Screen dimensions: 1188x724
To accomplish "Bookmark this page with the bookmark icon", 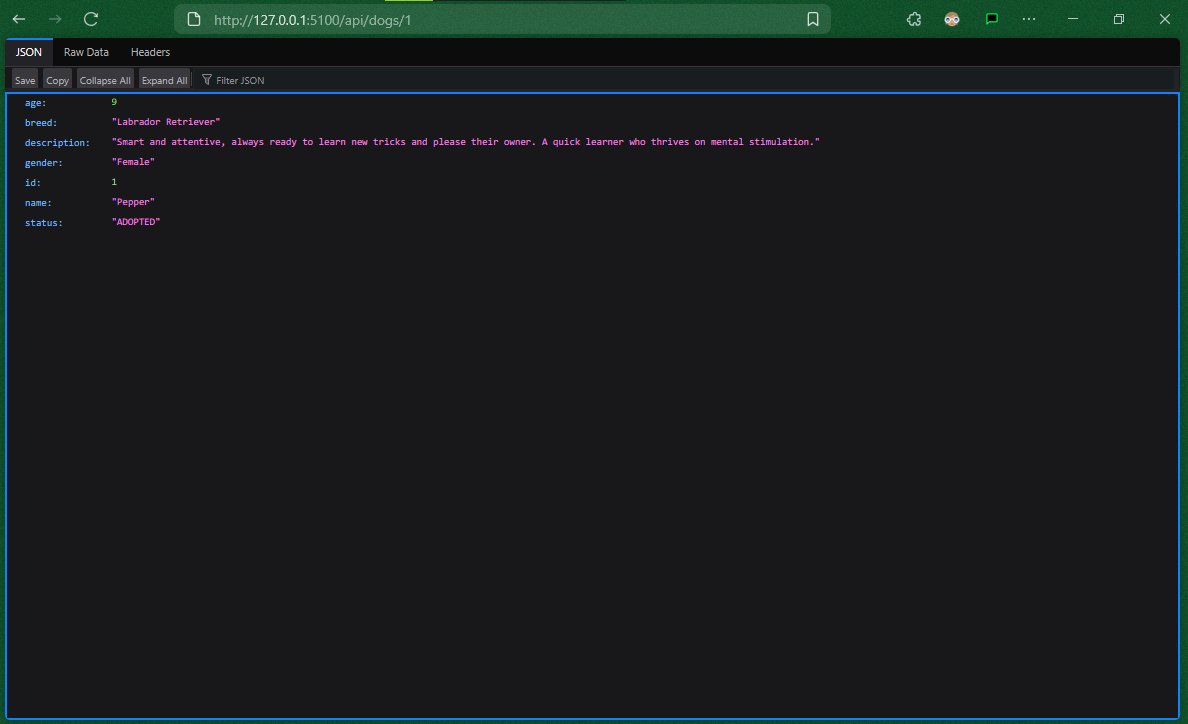I will tap(813, 19).
